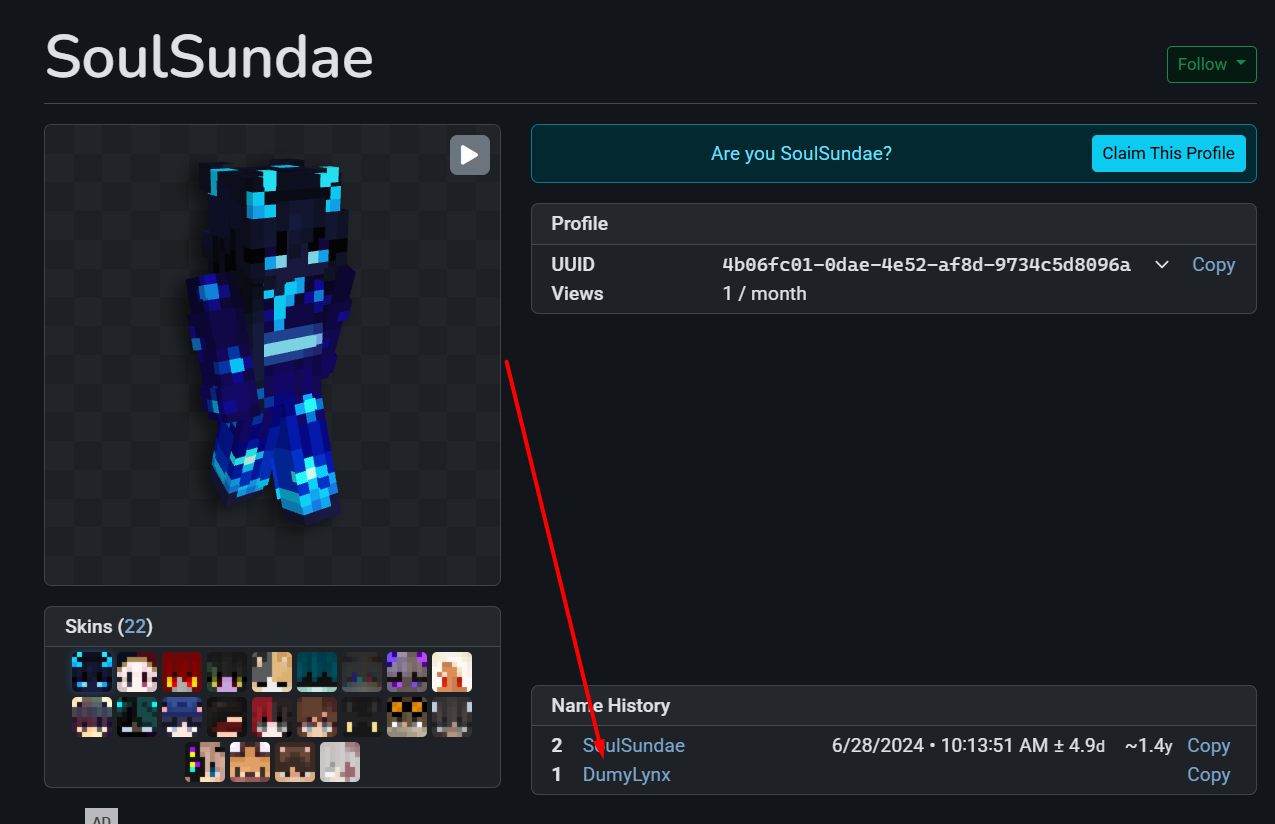Open the Follow dropdown
This screenshot has width=1275, height=824.
coord(1211,64)
